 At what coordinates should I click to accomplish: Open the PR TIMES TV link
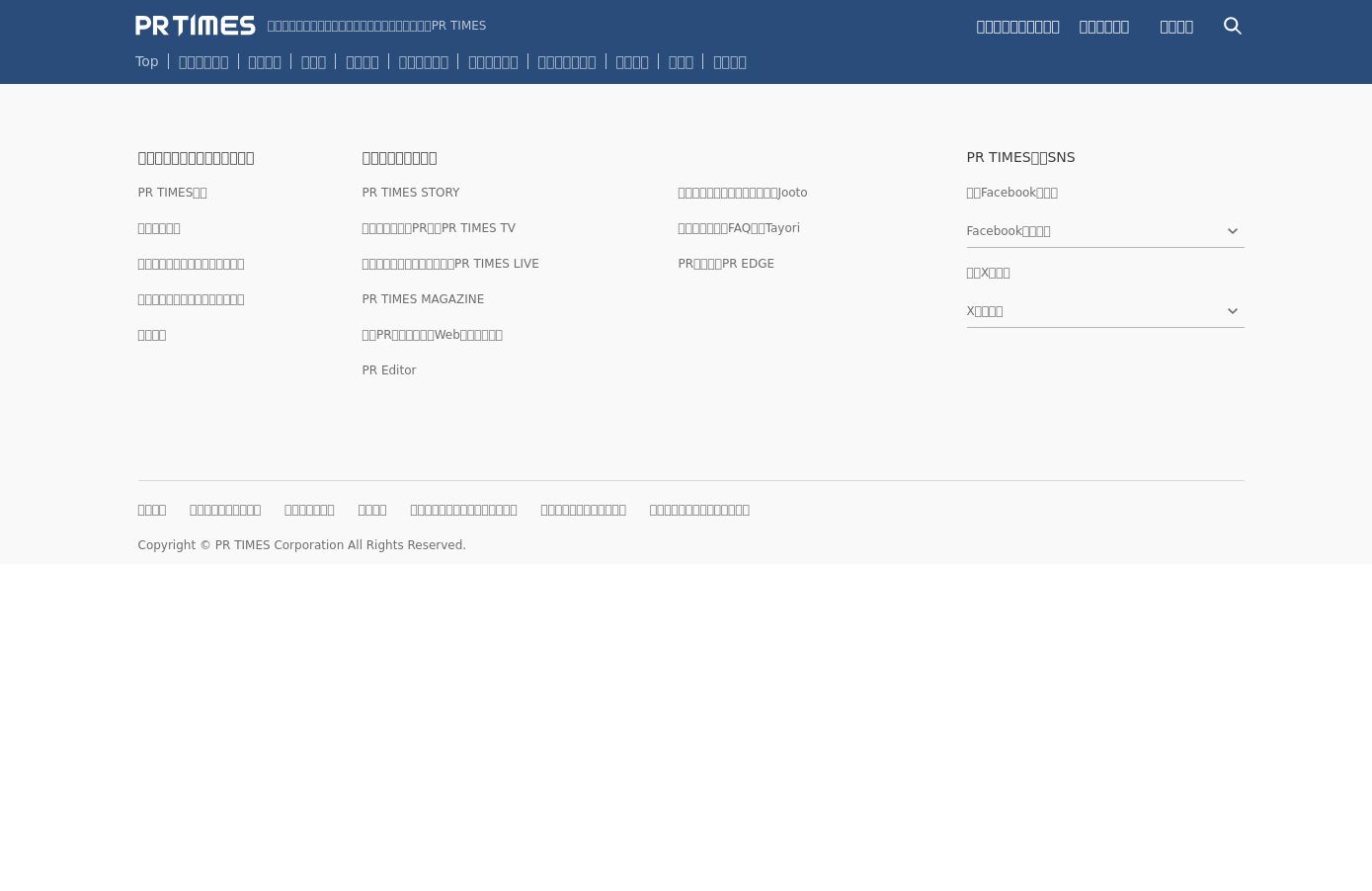439,228
